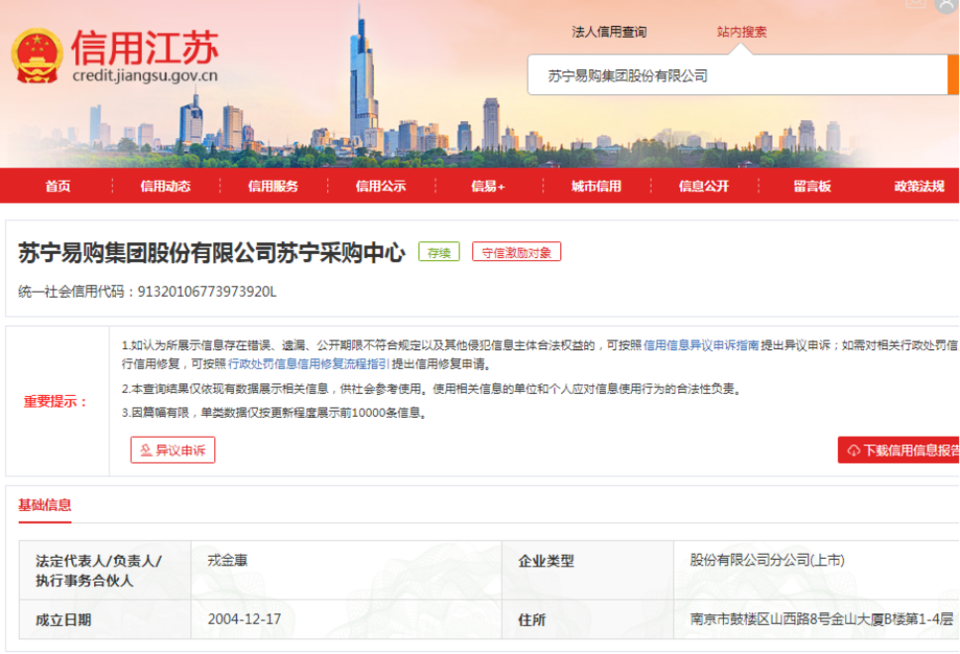Open the 信用信息异议申诉指南 link
The width and height of the screenshot is (960, 654).
(x=701, y=345)
